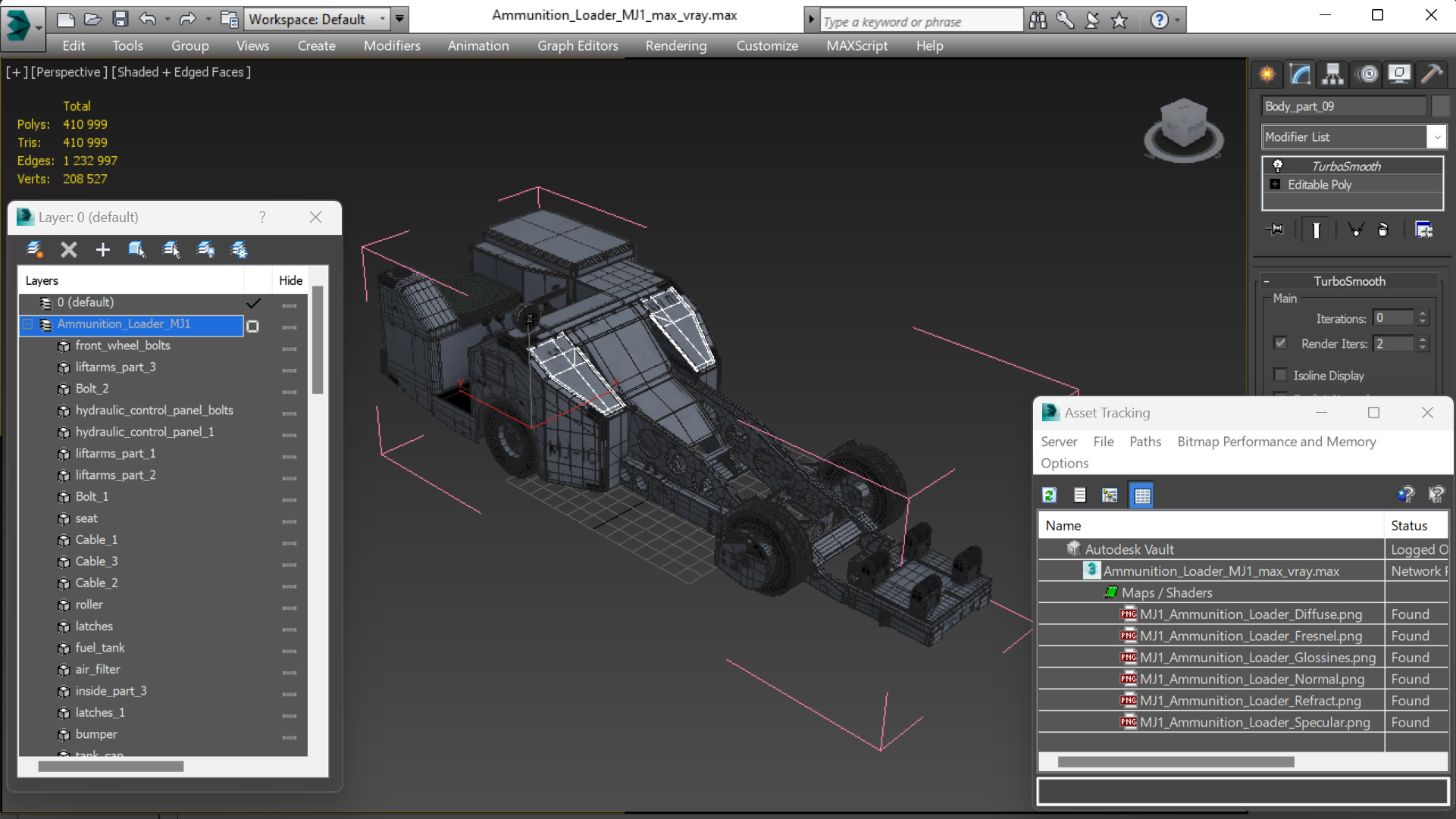
Task: Toggle hide for the front_wheel_bolts object
Action: (x=289, y=349)
